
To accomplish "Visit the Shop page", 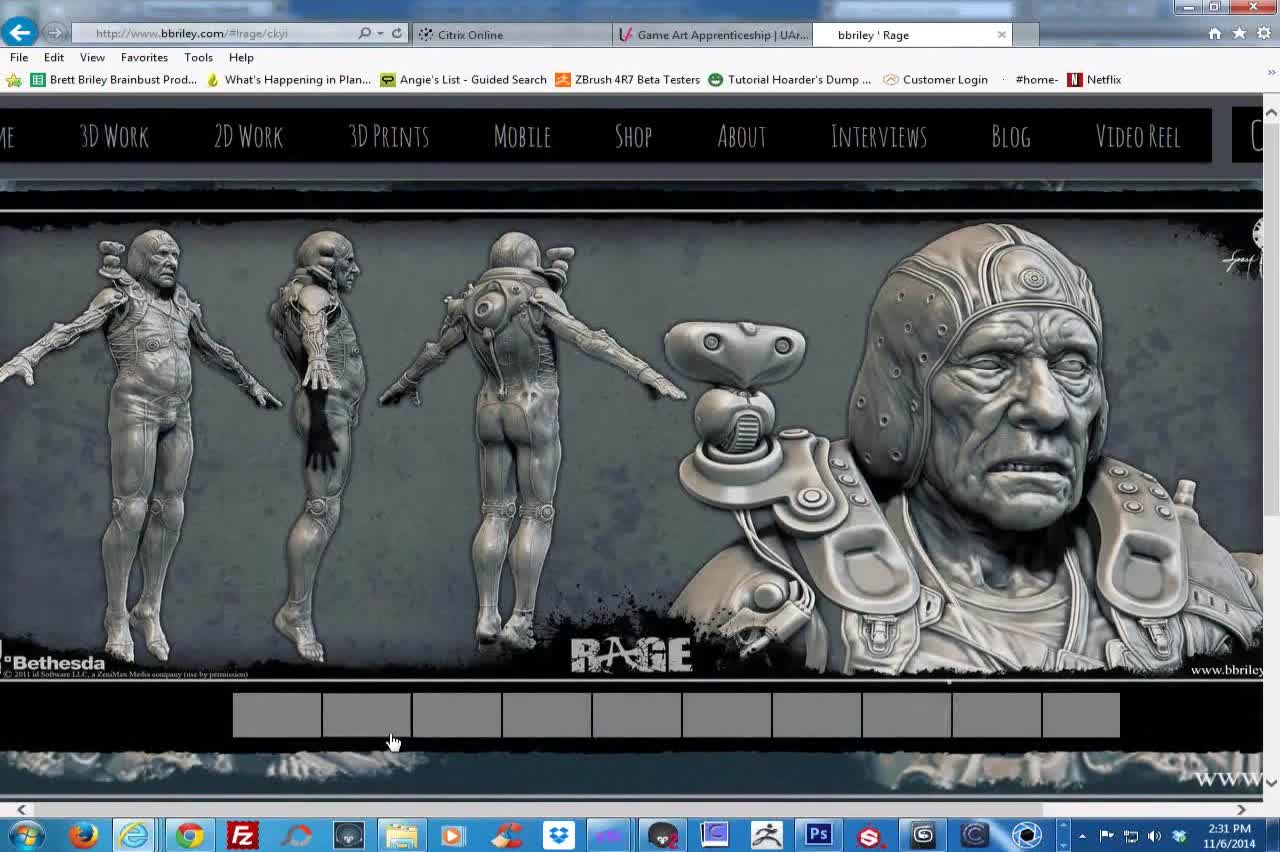I will click(633, 136).
